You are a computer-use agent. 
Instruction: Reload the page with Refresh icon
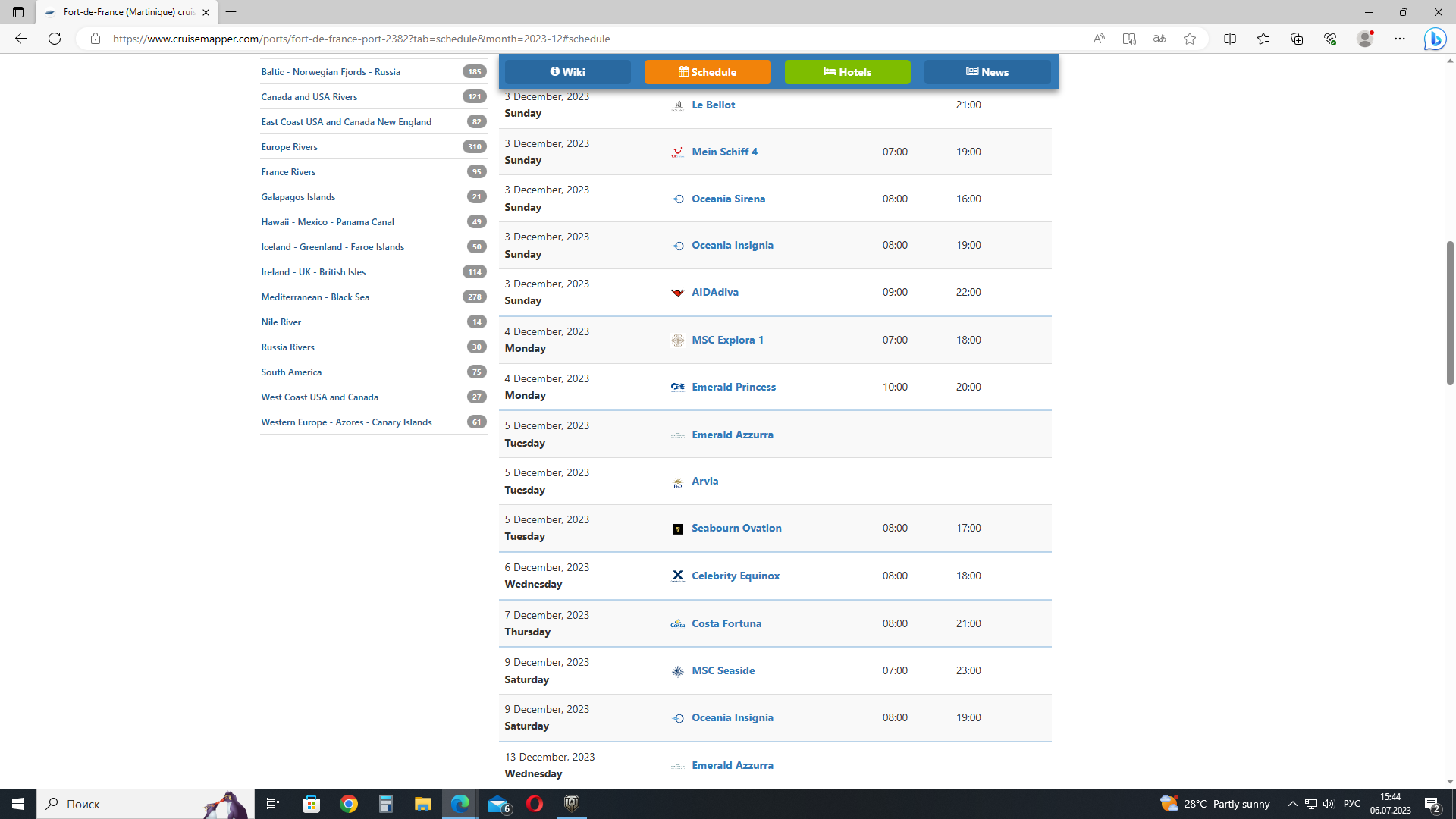[55, 39]
